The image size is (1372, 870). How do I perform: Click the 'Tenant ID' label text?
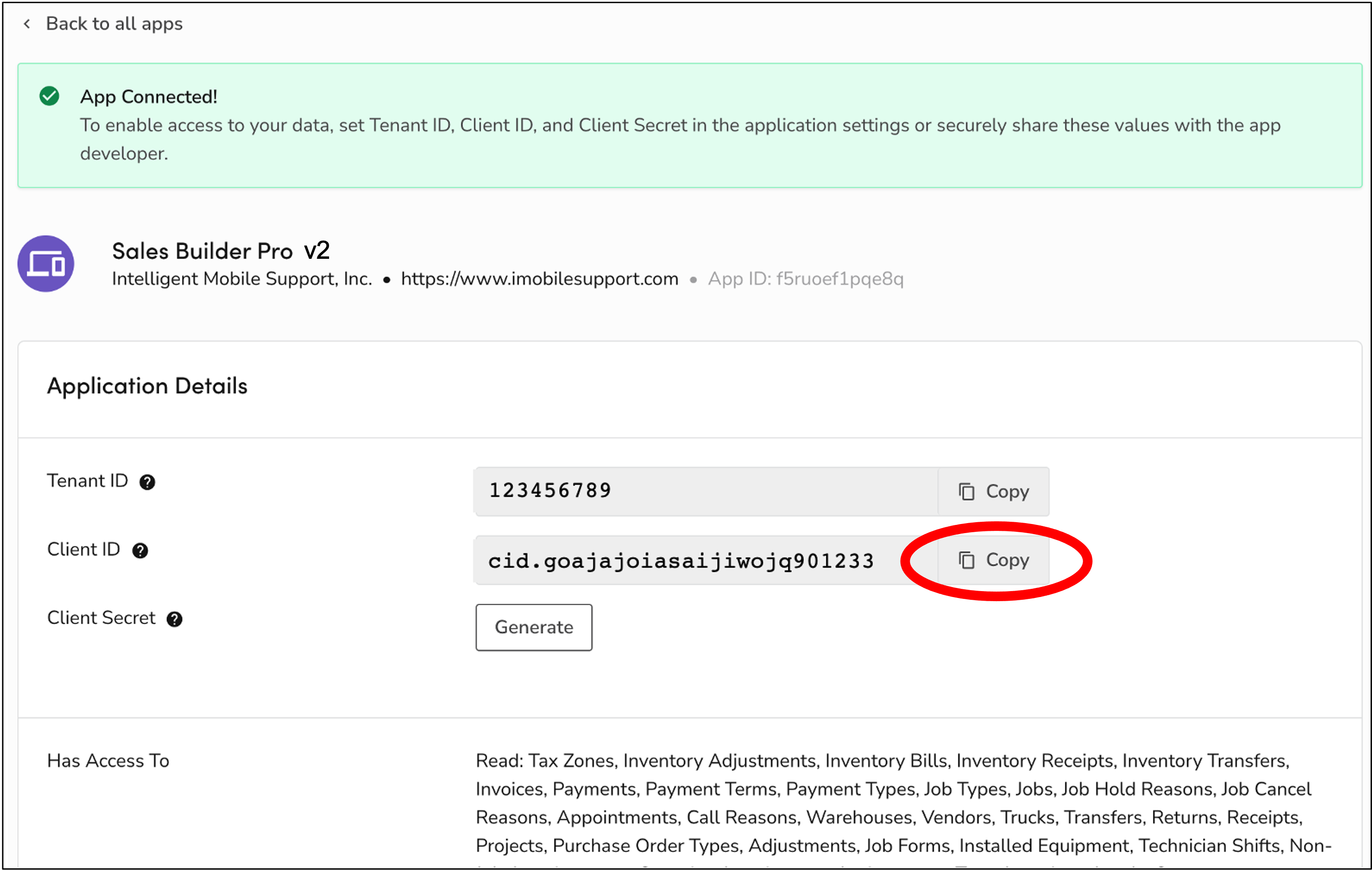point(87,481)
